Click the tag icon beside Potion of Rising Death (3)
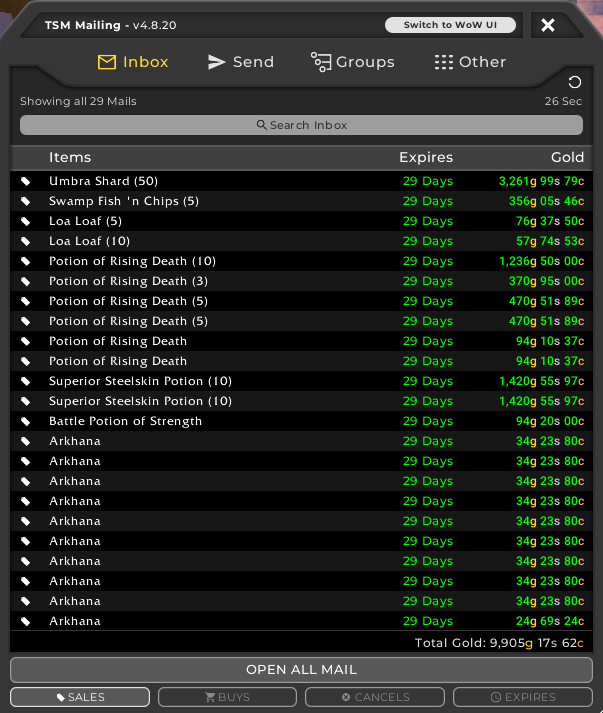The height and width of the screenshot is (713, 603). tap(26, 281)
